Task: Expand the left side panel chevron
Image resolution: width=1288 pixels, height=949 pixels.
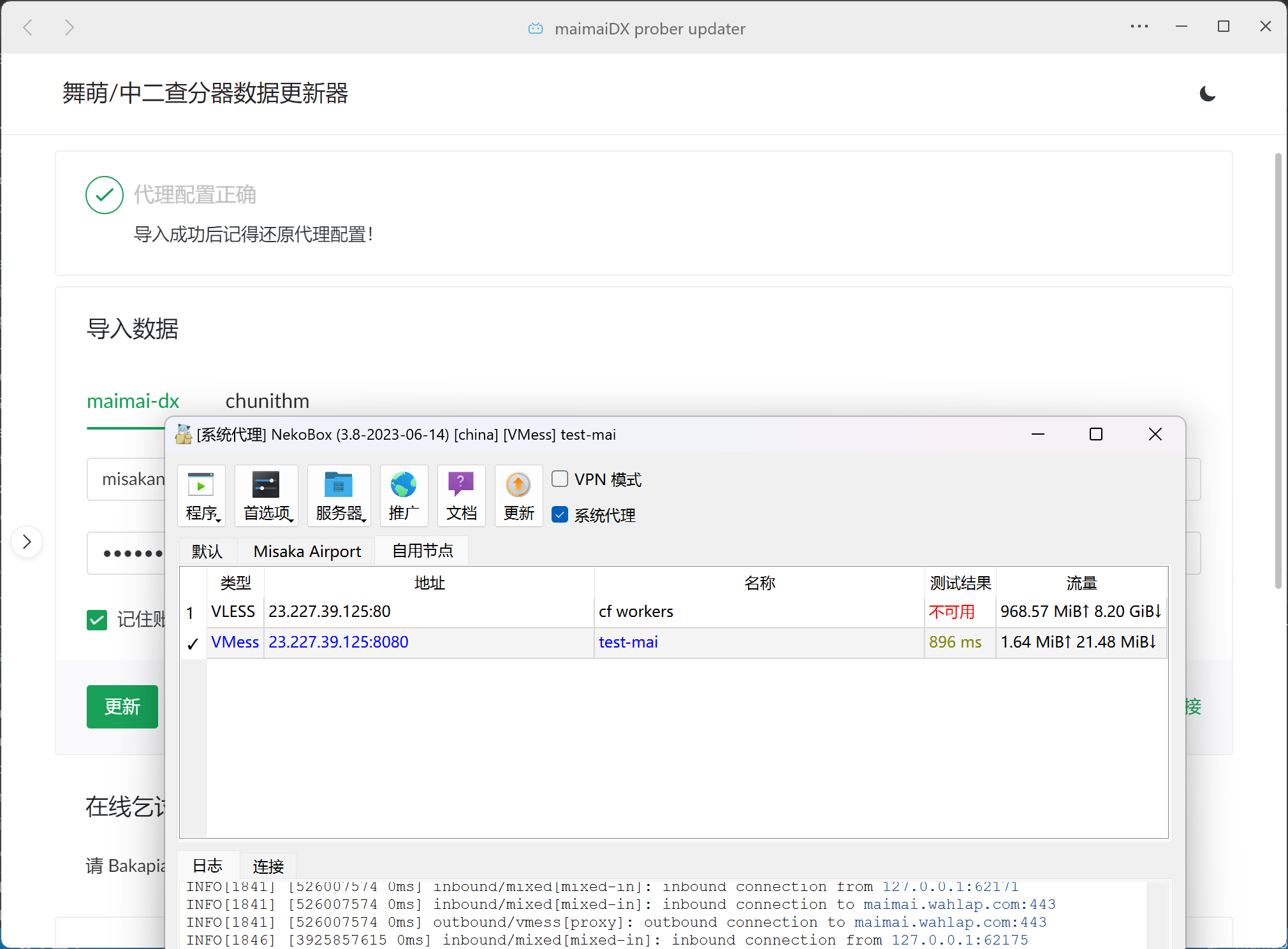Action: point(27,542)
